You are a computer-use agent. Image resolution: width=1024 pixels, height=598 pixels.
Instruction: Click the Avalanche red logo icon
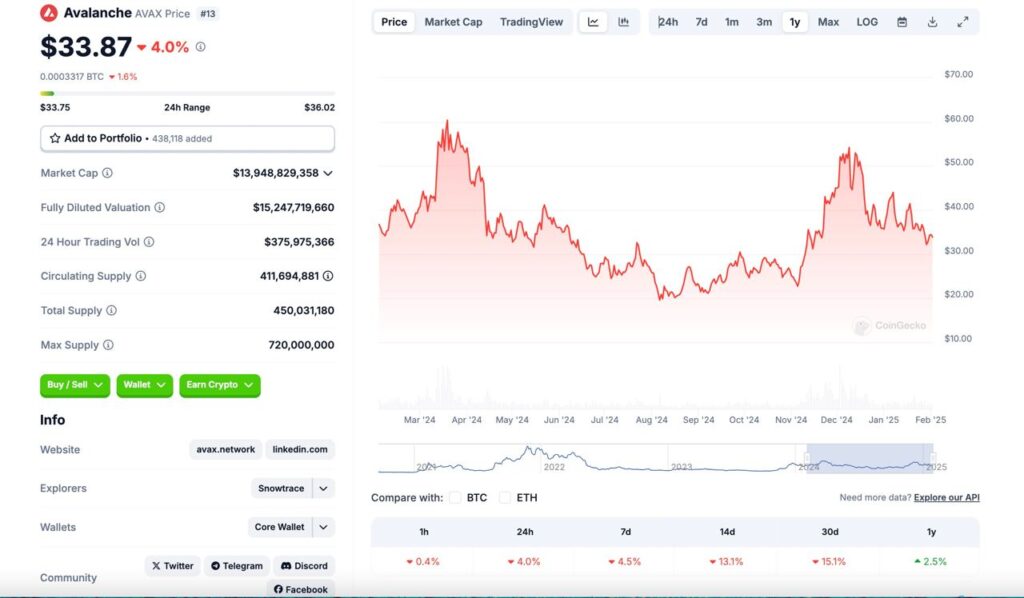tap(49, 12)
